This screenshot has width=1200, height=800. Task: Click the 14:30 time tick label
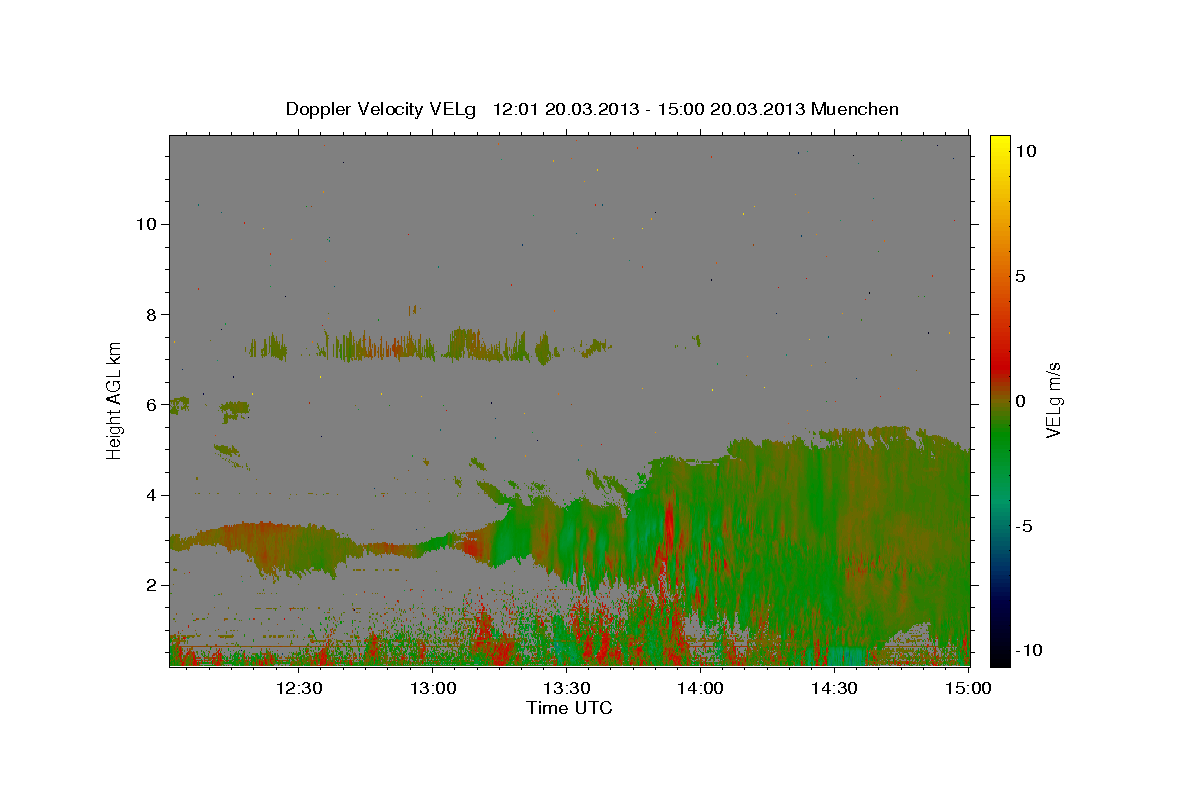click(835, 688)
